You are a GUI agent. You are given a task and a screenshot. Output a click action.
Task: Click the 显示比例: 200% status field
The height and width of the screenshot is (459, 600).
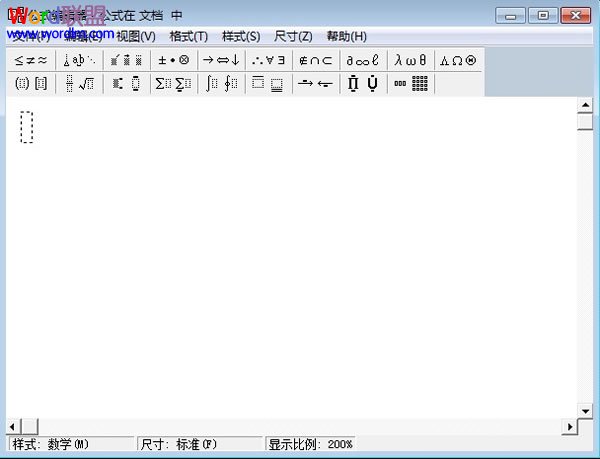click(x=310, y=444)
